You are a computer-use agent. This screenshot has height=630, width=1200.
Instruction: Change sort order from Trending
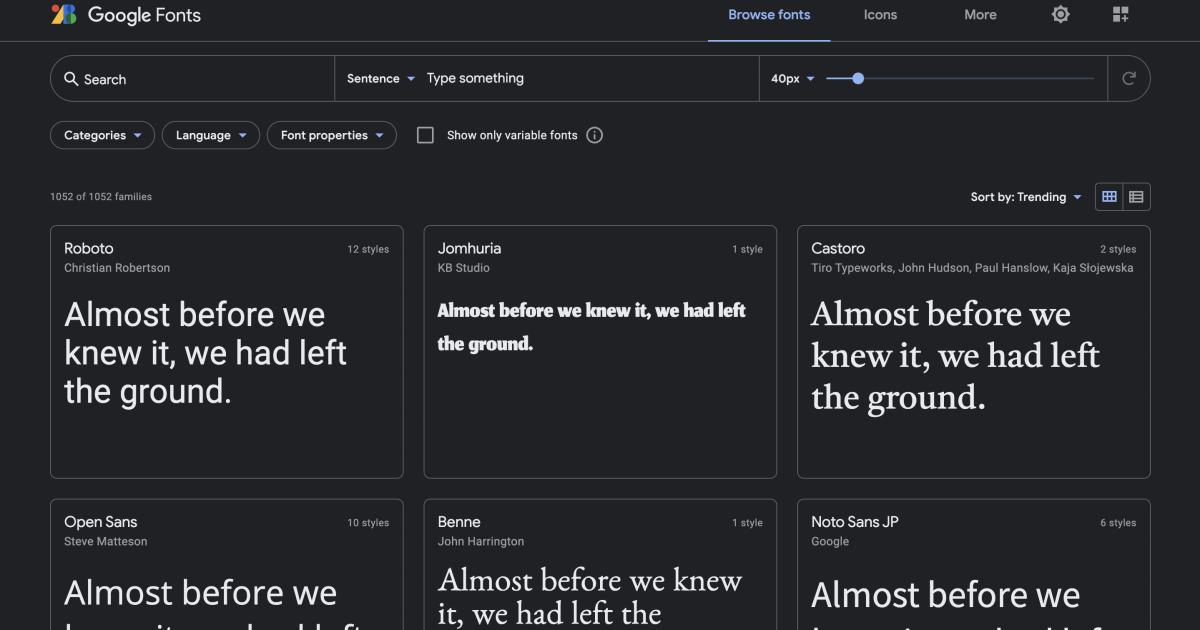[1026, 196]
